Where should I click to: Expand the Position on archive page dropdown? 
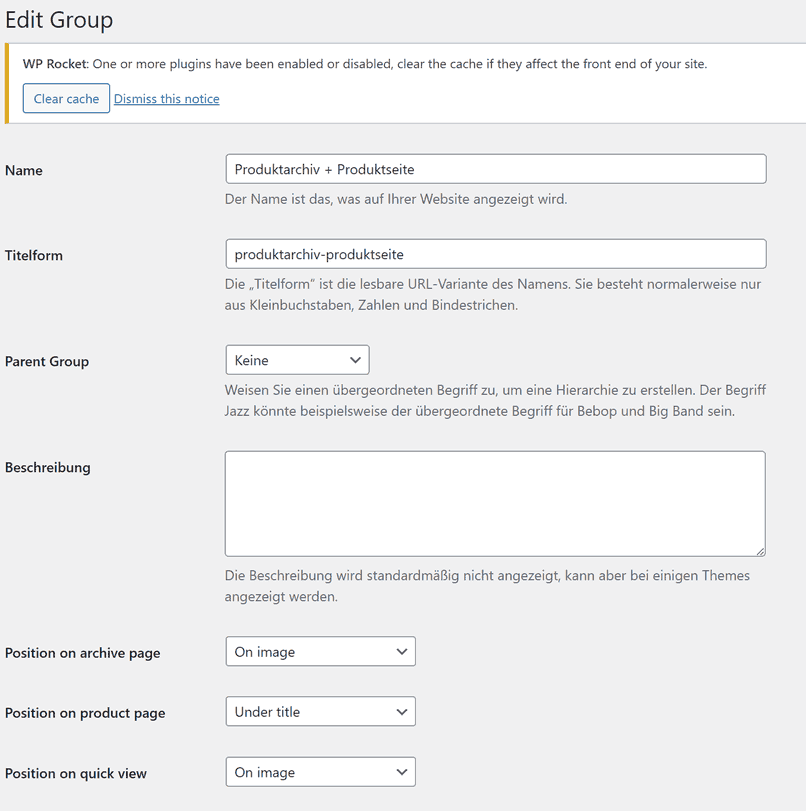click(320, 652)
